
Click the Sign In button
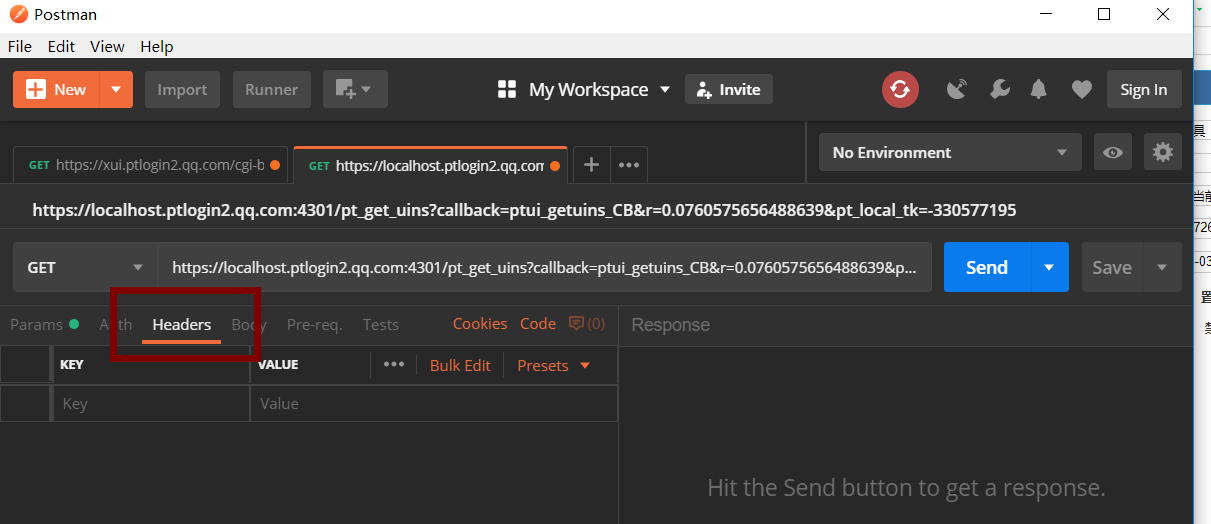point(1144,90)
